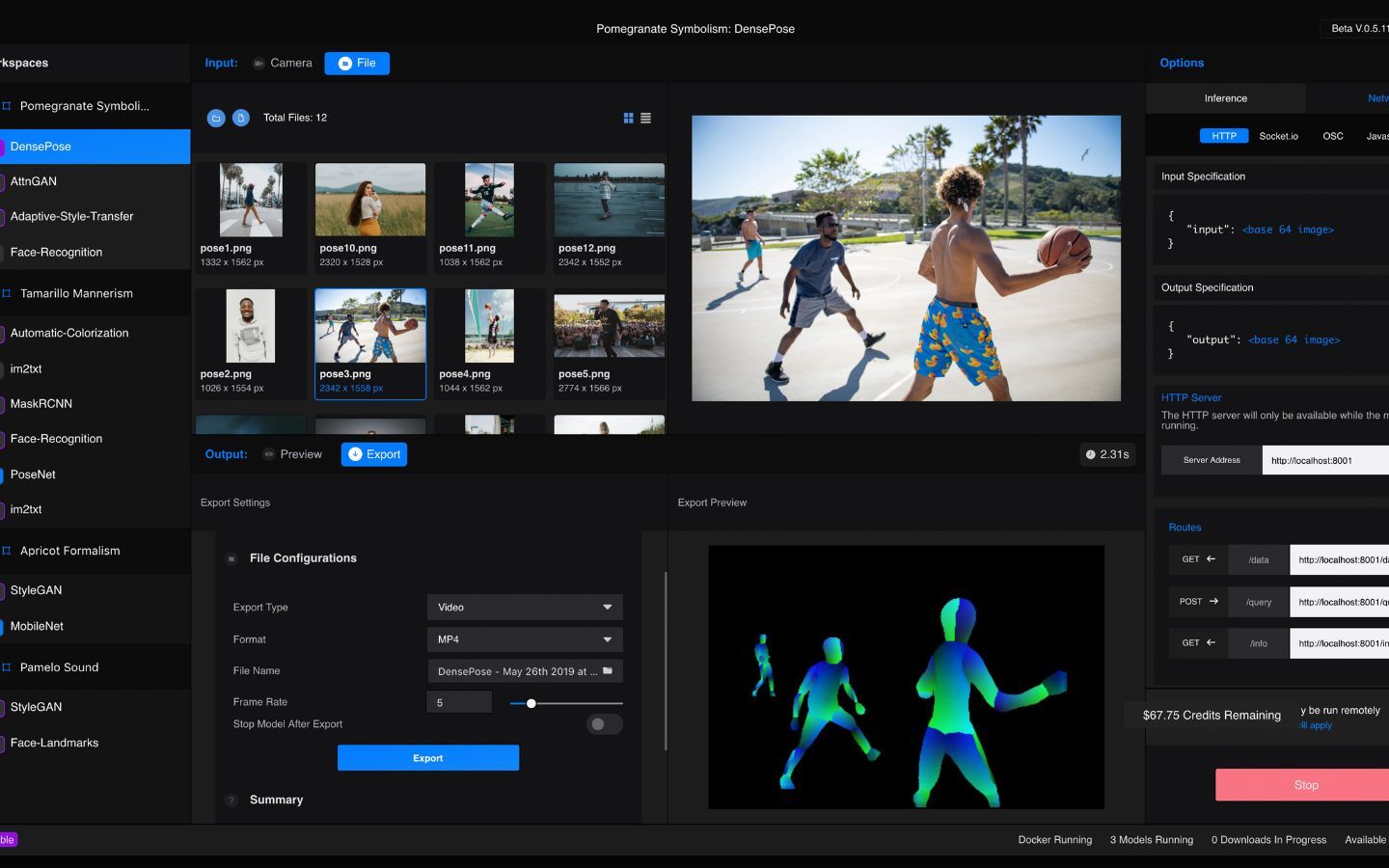Click the icon beside File Configurations heading
Screen dimensions: 1389x868
tap(231, 558)
